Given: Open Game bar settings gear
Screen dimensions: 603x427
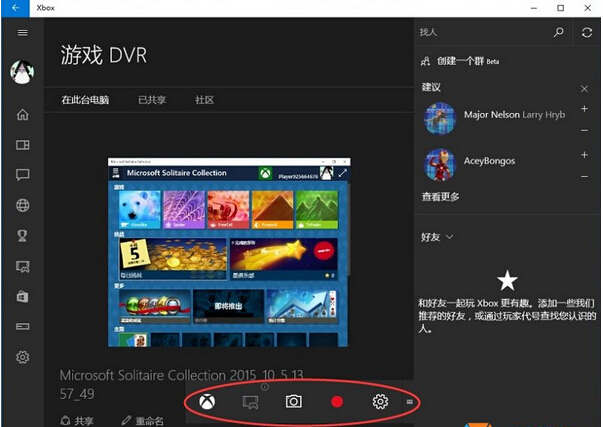Looking at the screenshot, I should (380, 402).
